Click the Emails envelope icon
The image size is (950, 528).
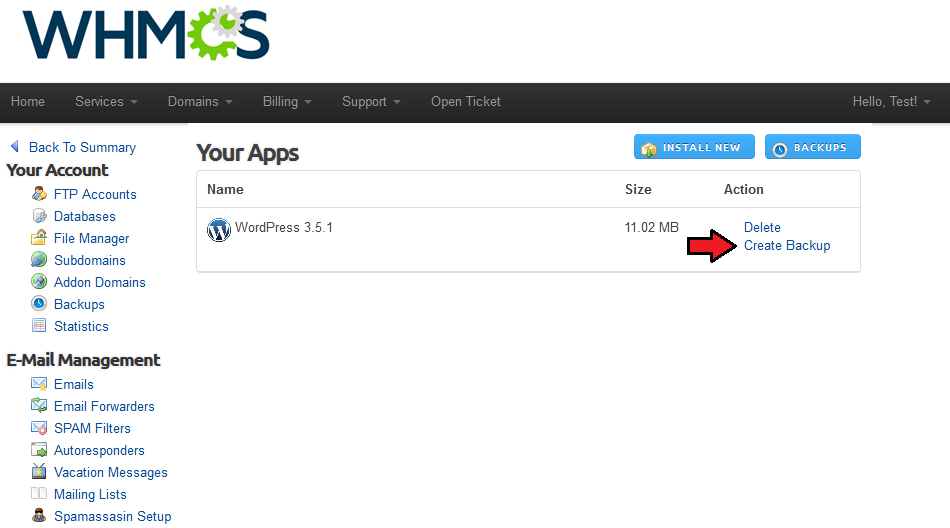tap(39, 384)
